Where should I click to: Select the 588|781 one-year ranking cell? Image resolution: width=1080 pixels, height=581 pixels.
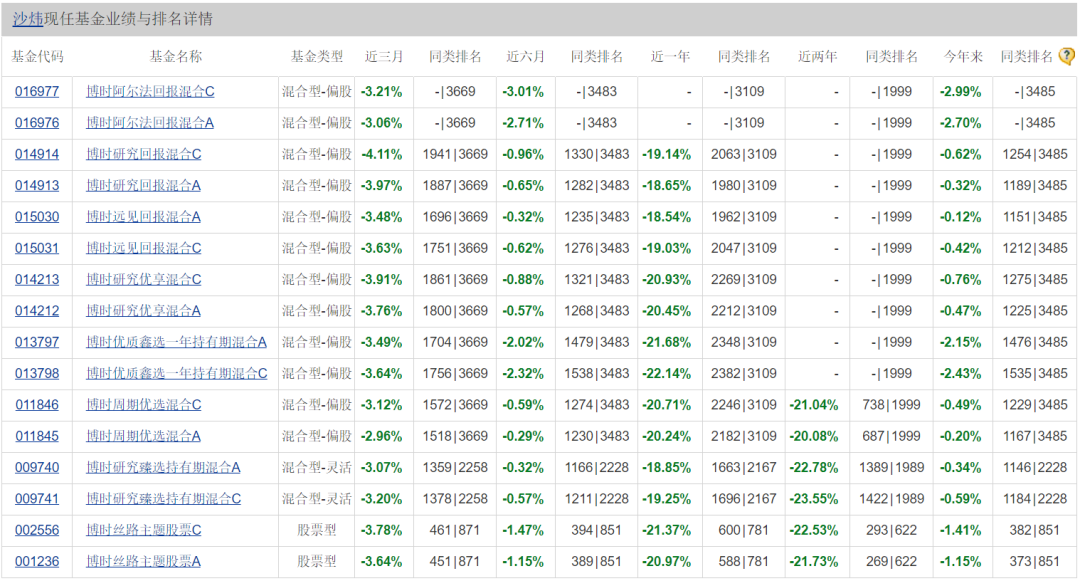tap(743, 562)
